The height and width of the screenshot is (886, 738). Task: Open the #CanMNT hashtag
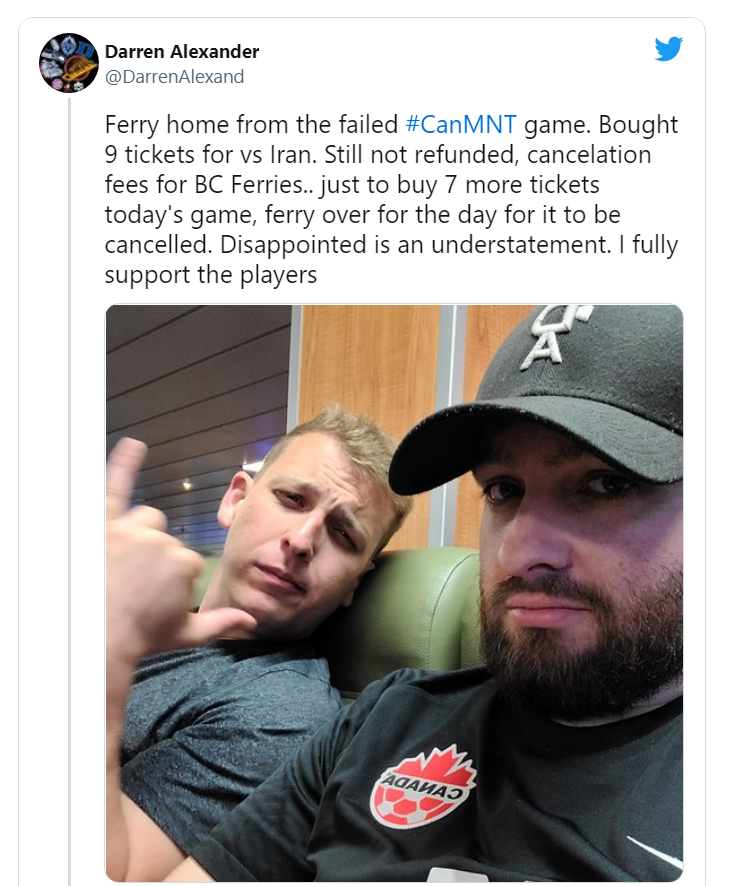(462, 125)
